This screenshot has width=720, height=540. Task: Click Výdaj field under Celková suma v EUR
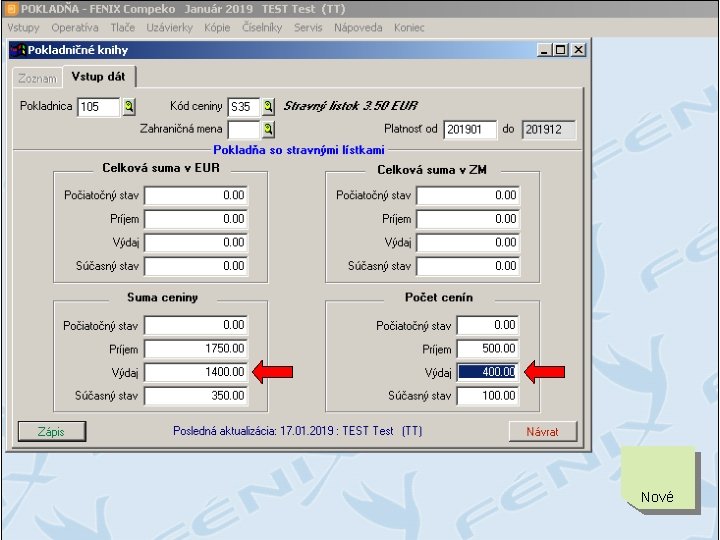click(x=196, y=243)
